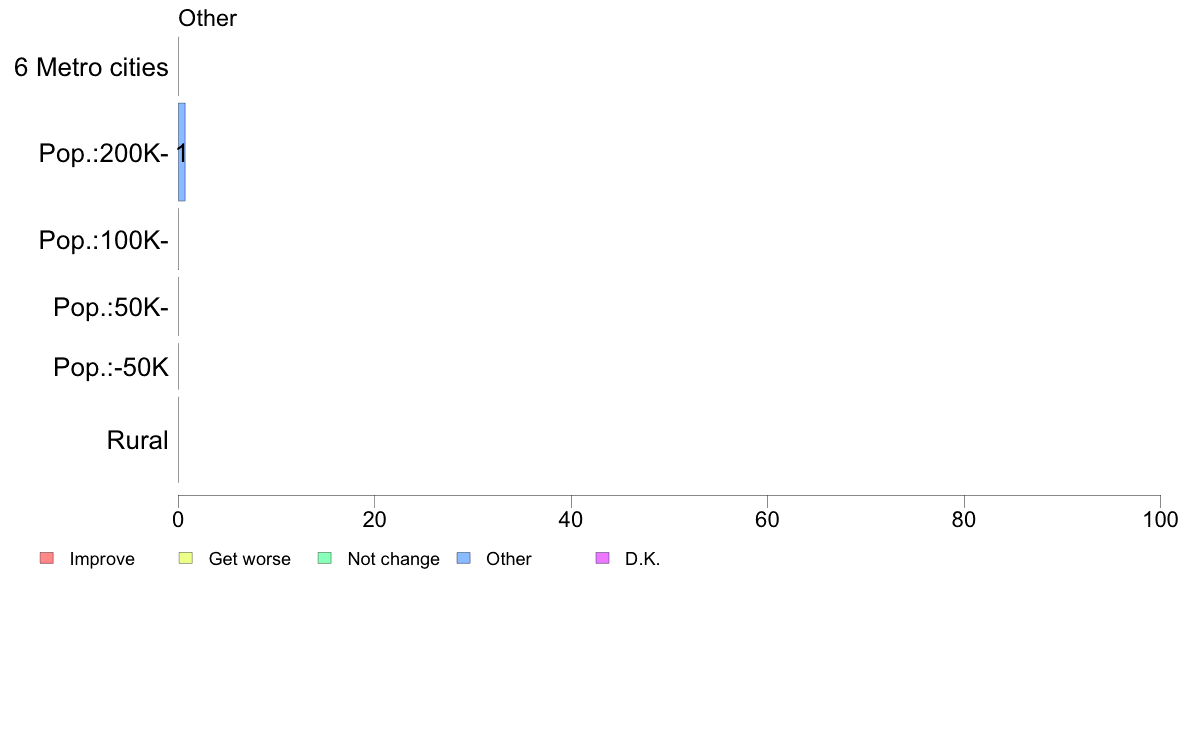
Task: Select the D.K. legend label
Action: click(x=642, y=559)
